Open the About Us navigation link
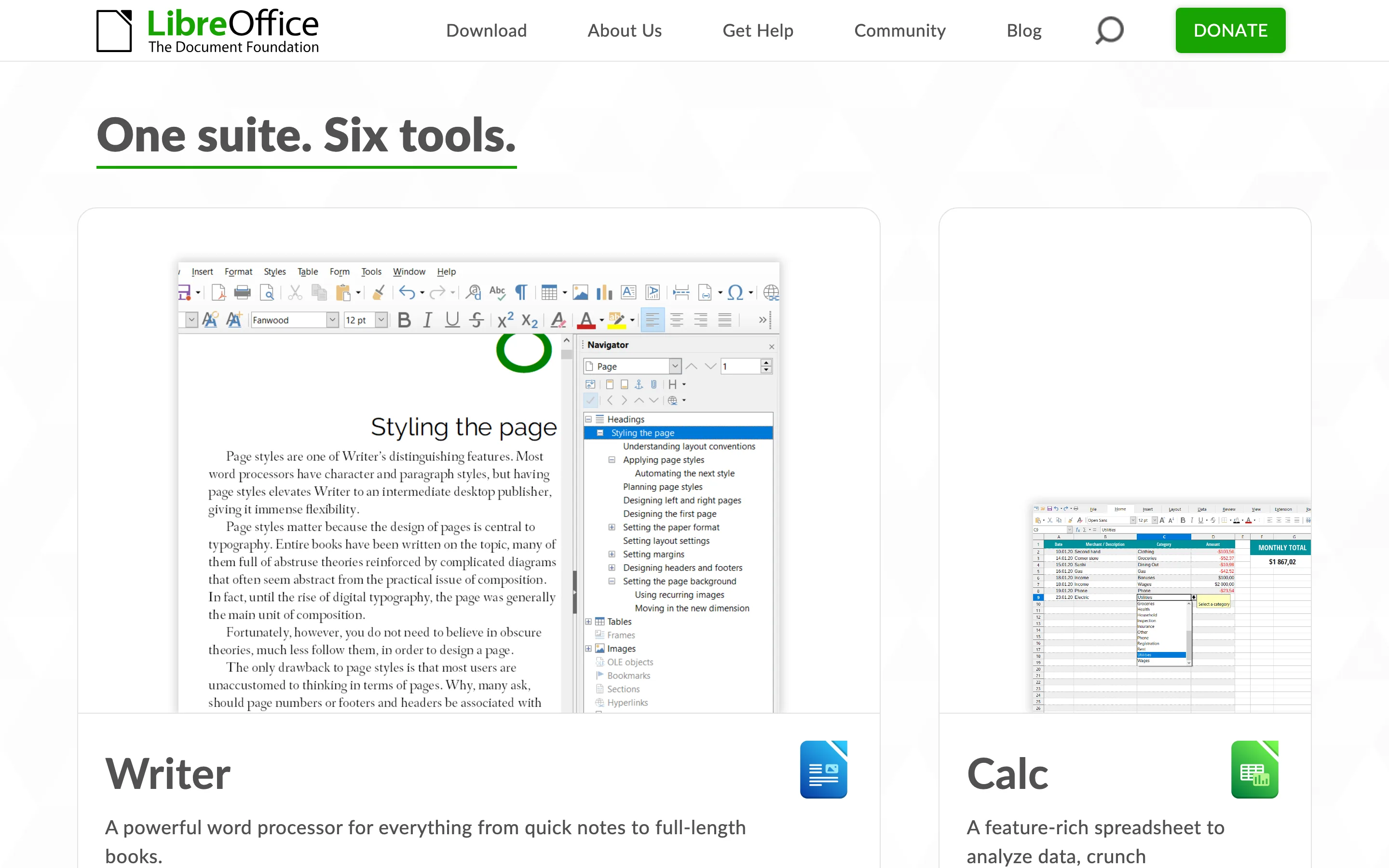Screen dimensions: 1389x868 tap(625, 30)
